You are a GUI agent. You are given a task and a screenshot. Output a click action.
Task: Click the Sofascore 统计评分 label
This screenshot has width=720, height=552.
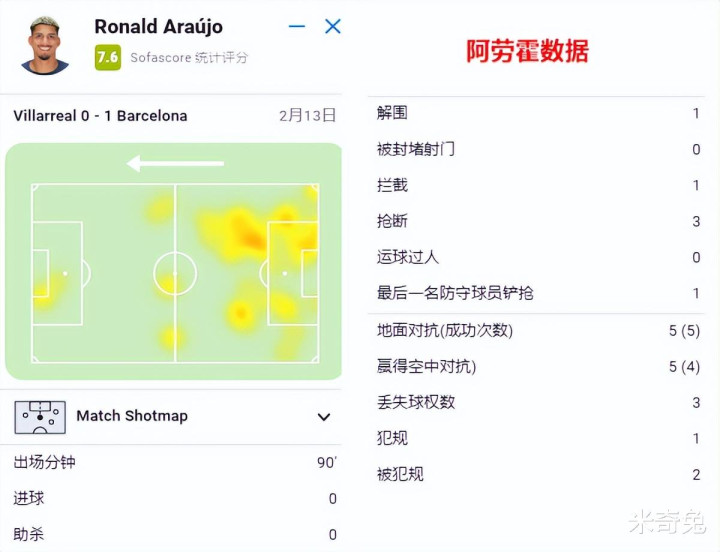[189, 58]
